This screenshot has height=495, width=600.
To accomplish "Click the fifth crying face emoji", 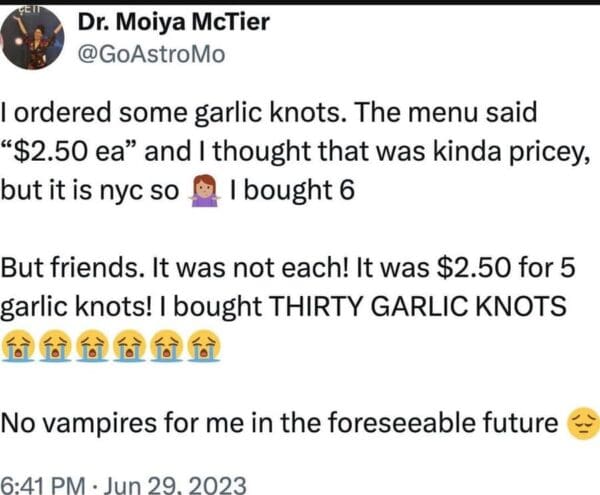I will (167, 348).
